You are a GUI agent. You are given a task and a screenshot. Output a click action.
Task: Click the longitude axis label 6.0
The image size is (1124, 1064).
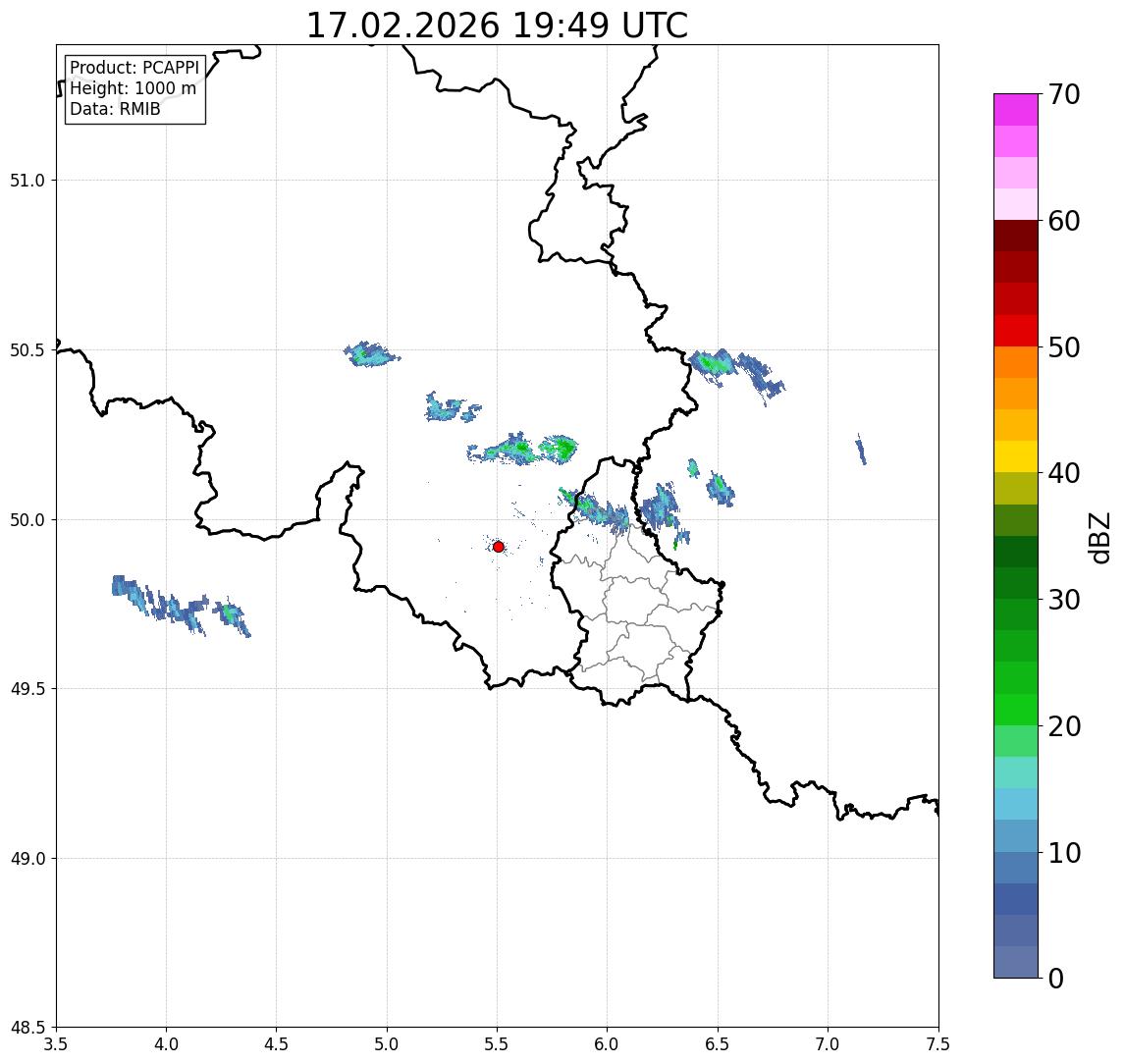click(x=608, y=1044)
